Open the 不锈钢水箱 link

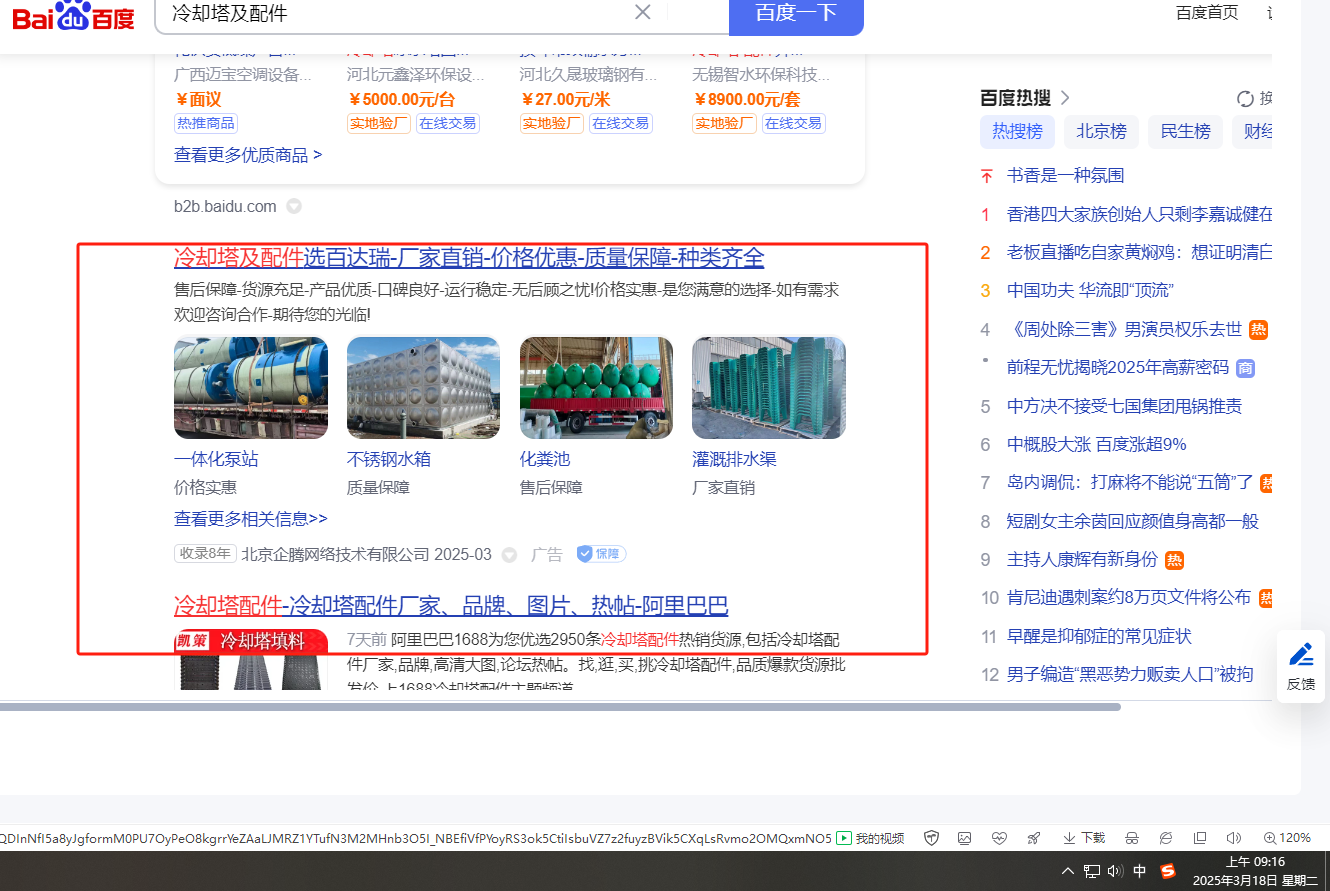(x=389, y=460)
